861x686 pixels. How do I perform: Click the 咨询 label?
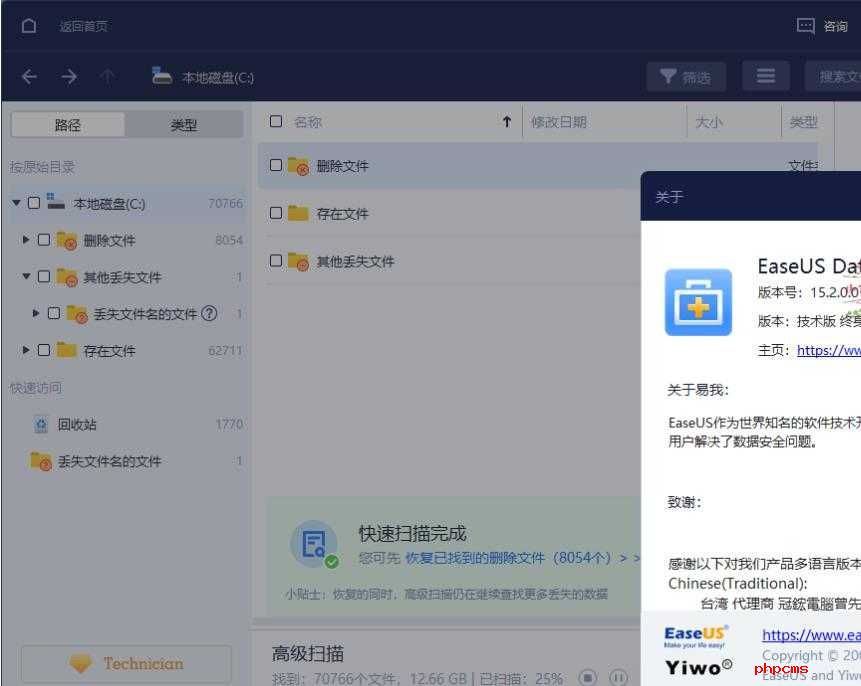(x=836, y=26)
